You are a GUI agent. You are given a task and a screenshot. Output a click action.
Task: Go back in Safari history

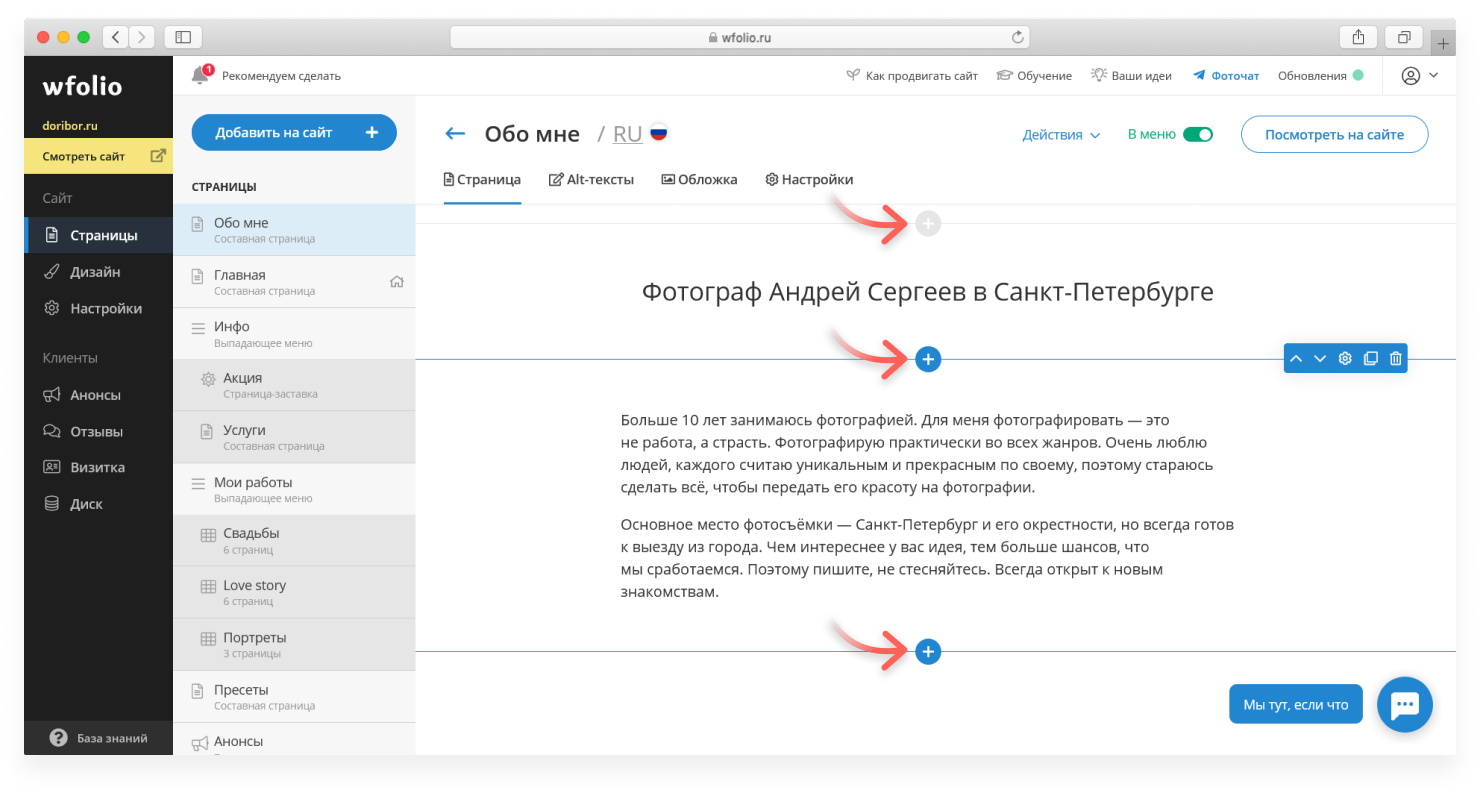(115, 37)
